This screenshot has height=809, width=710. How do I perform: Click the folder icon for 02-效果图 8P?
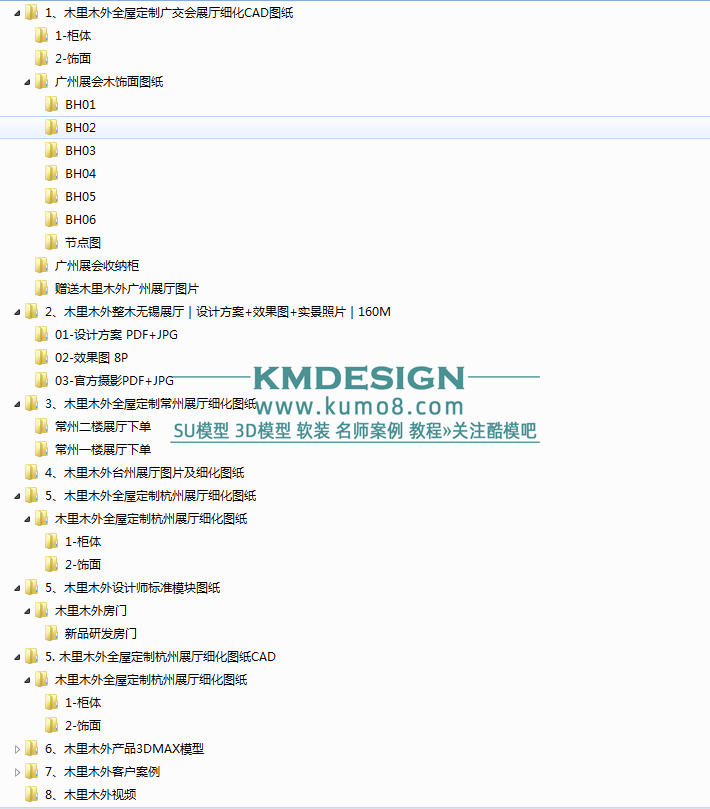click(41, 357)
